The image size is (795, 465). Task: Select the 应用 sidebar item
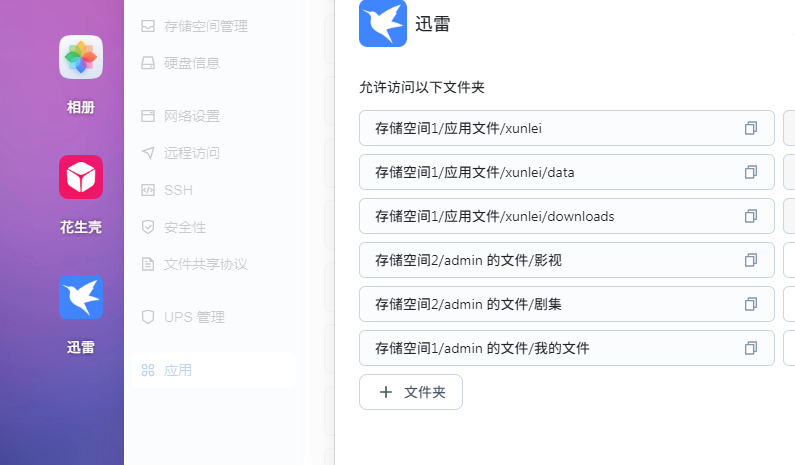point(213,370)
